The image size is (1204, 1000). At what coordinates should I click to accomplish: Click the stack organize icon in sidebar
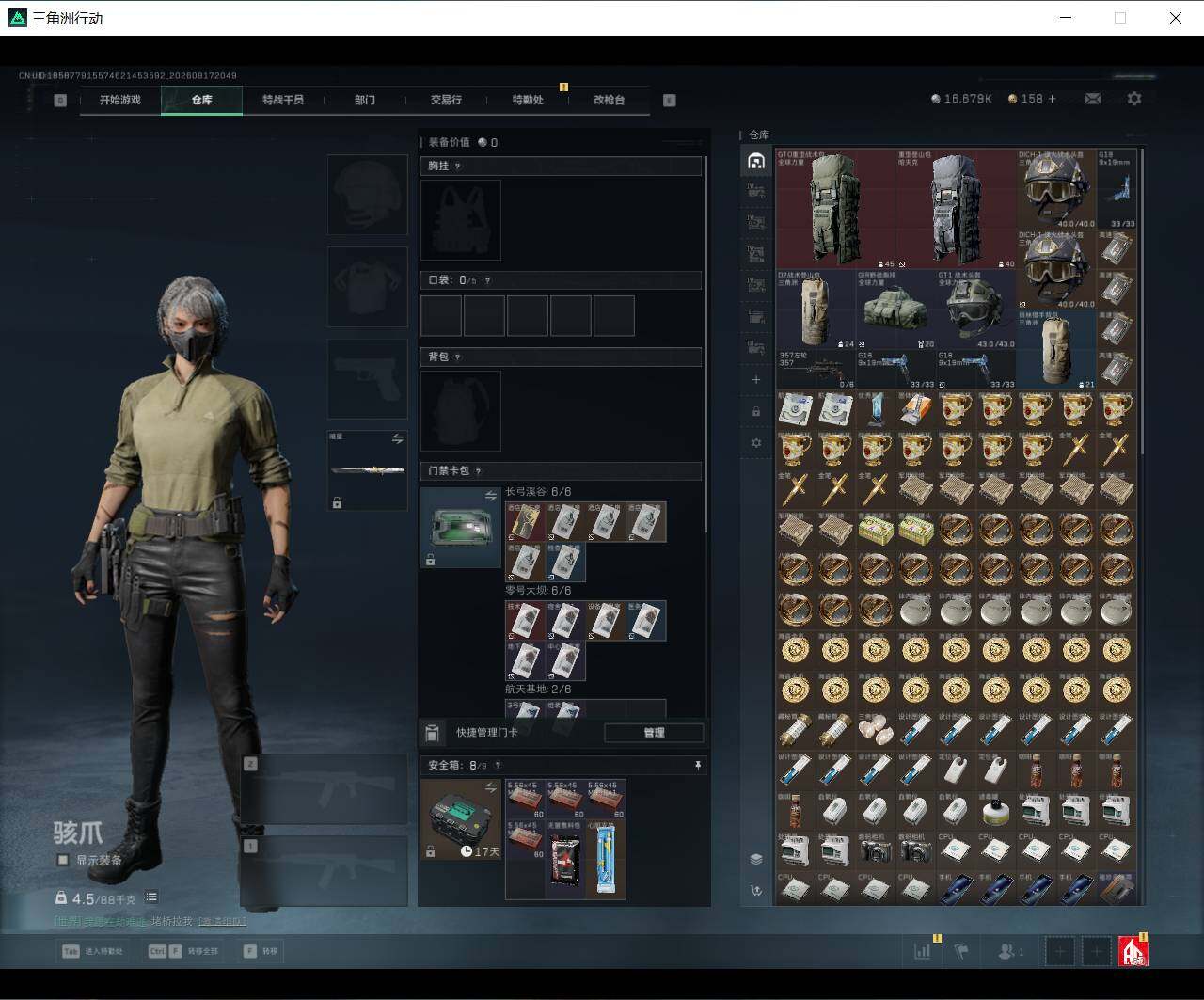pos(756,859)
